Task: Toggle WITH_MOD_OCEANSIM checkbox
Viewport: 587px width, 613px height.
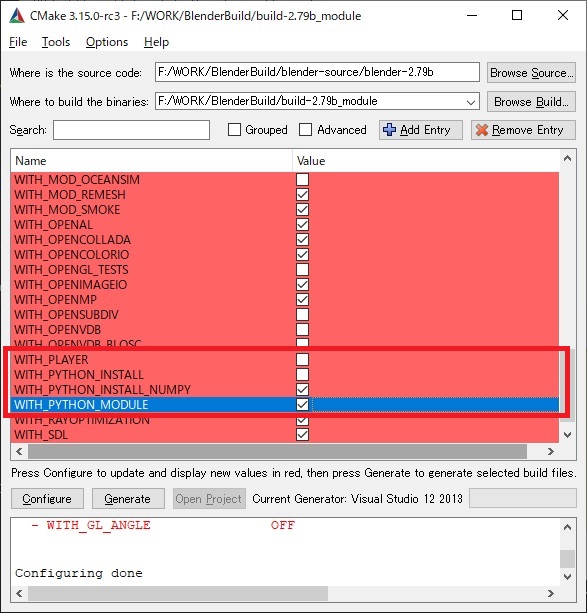Action: pos(302,180)
